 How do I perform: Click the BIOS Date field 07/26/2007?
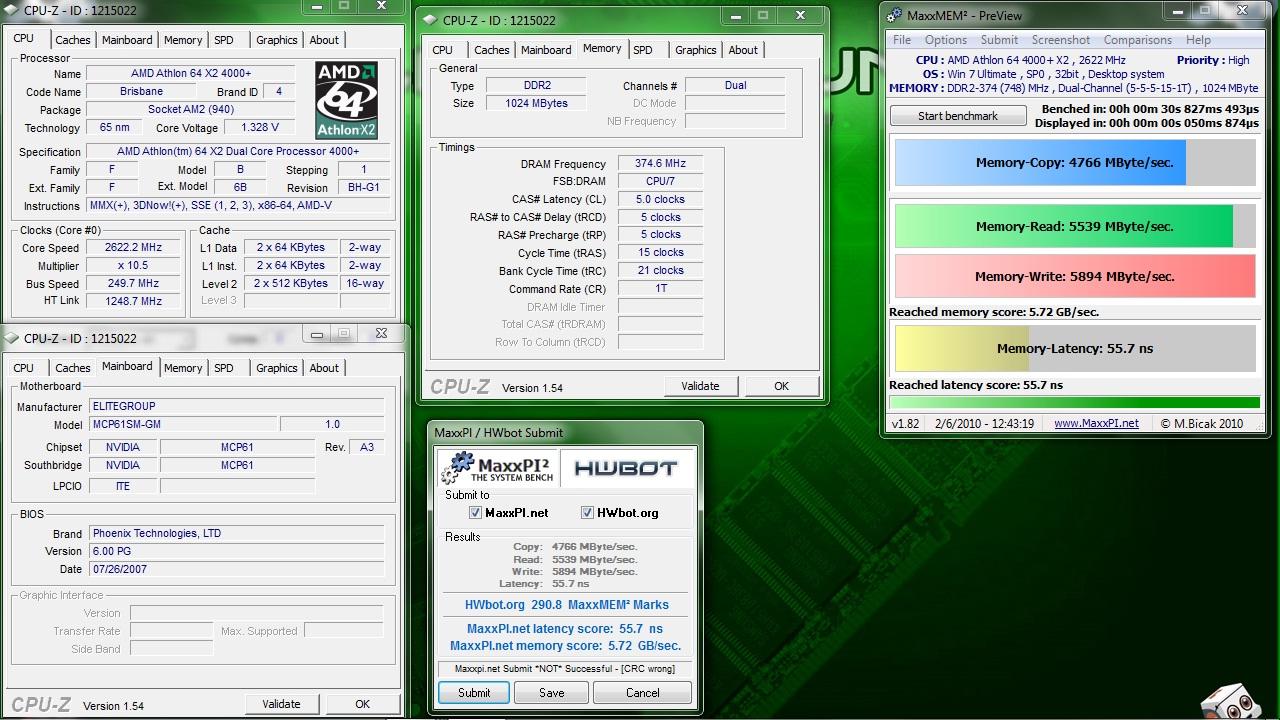pyautogui.click(x=236, y=570)
